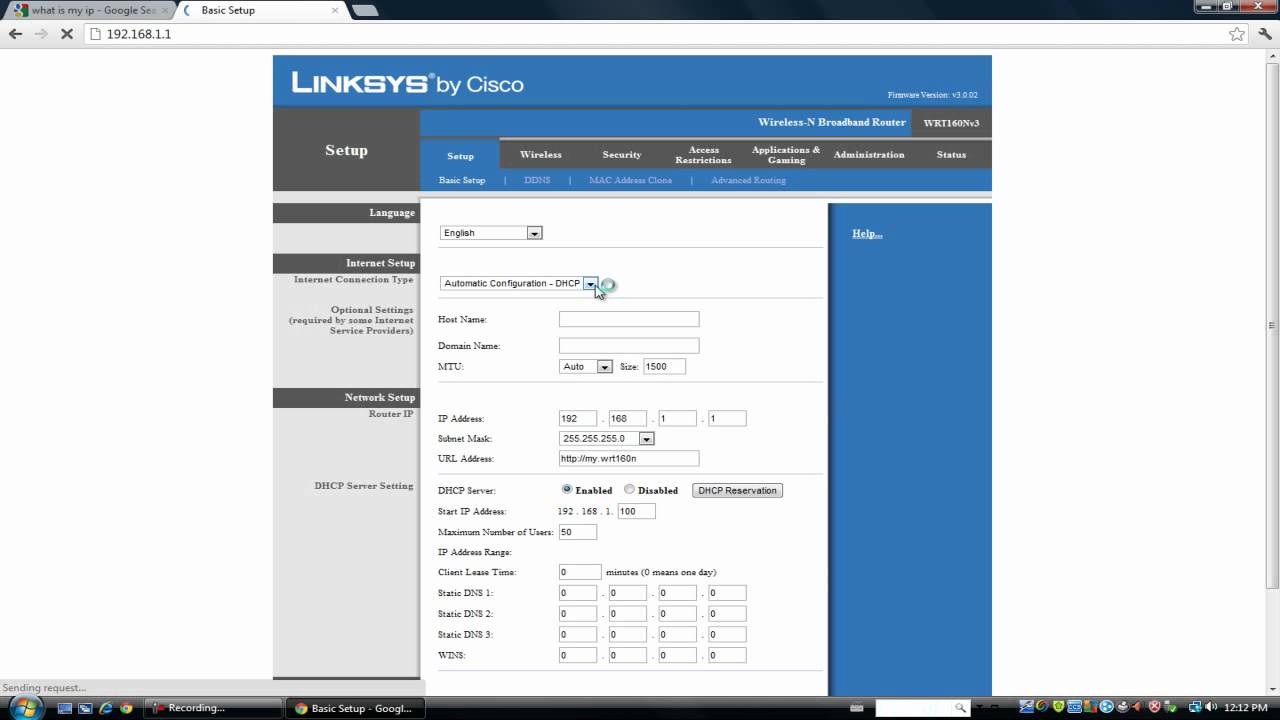Select the Basic Setup browser tab
The height and width of the screenshot is (720, 1280).
point(262,10)
